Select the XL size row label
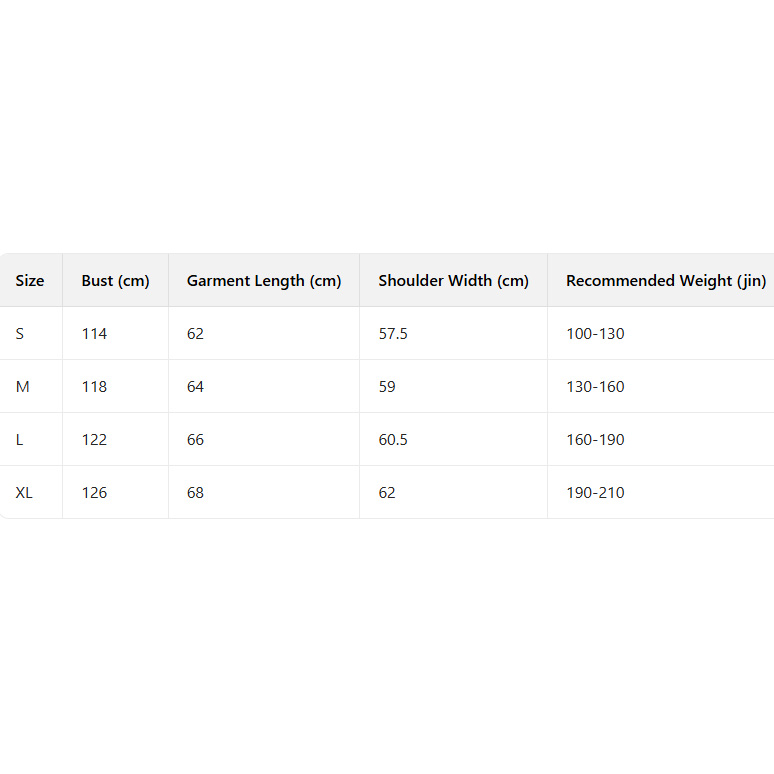 tap(24, 493)
